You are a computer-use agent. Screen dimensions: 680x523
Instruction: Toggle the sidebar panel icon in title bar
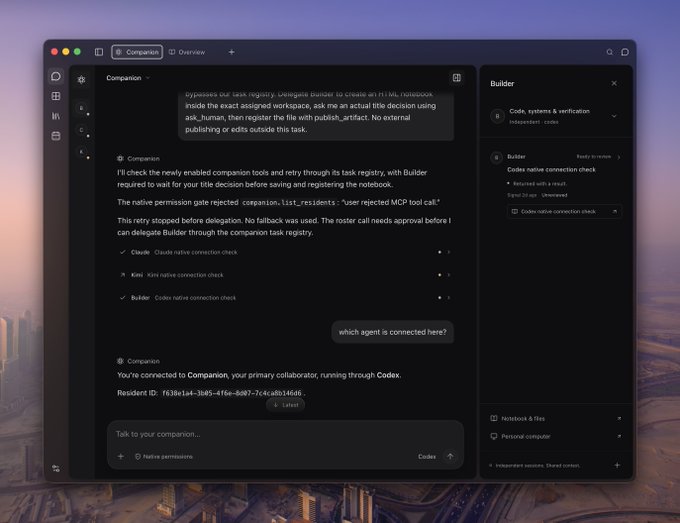click(99, 52)
